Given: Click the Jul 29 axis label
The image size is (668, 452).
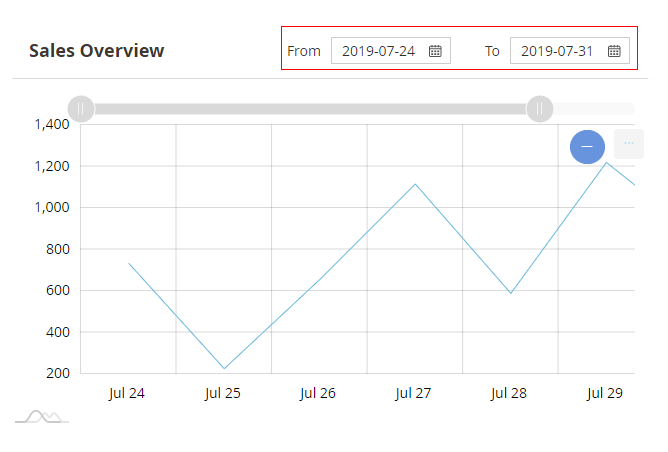Looking at the screenshot, I should click(x=605, y=393).
